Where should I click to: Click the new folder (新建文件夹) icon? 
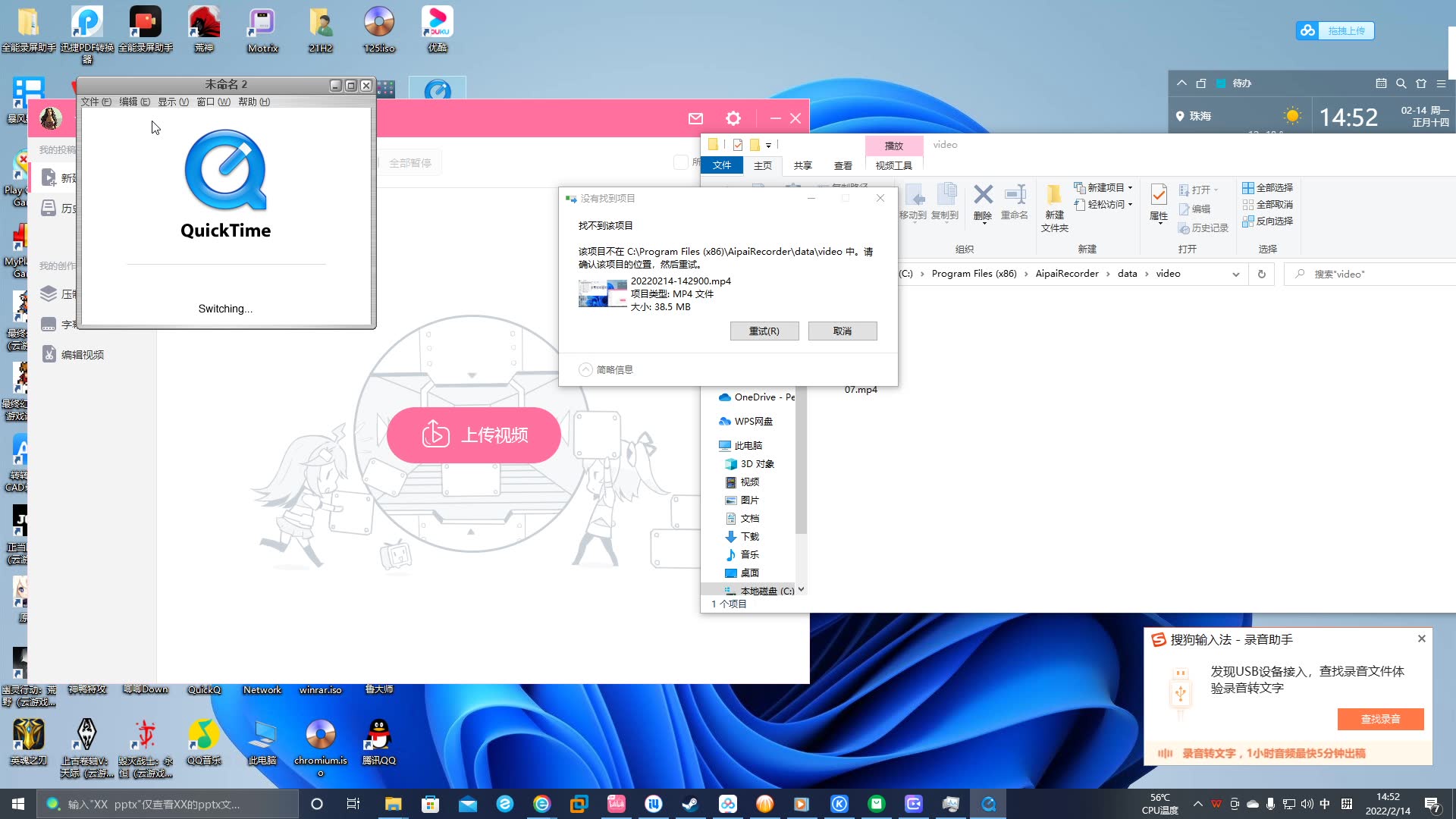[x=1054, y=195]
